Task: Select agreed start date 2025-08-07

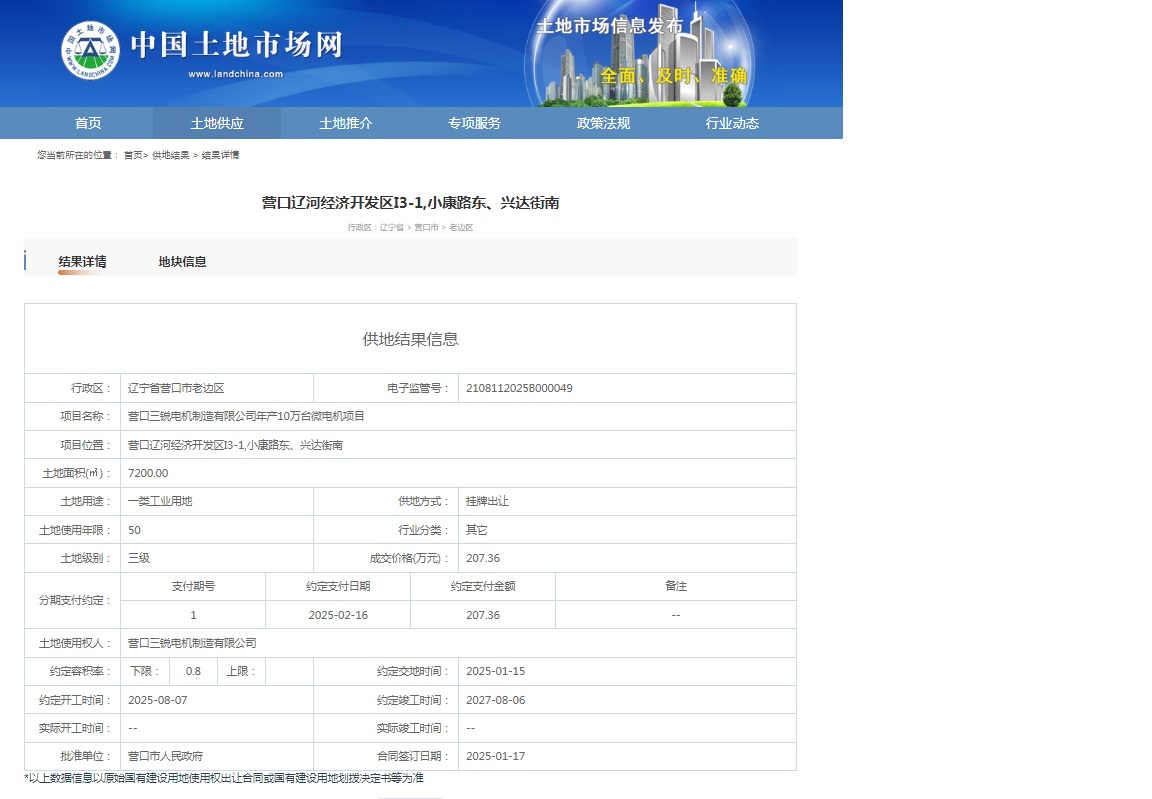Action: 157,700
